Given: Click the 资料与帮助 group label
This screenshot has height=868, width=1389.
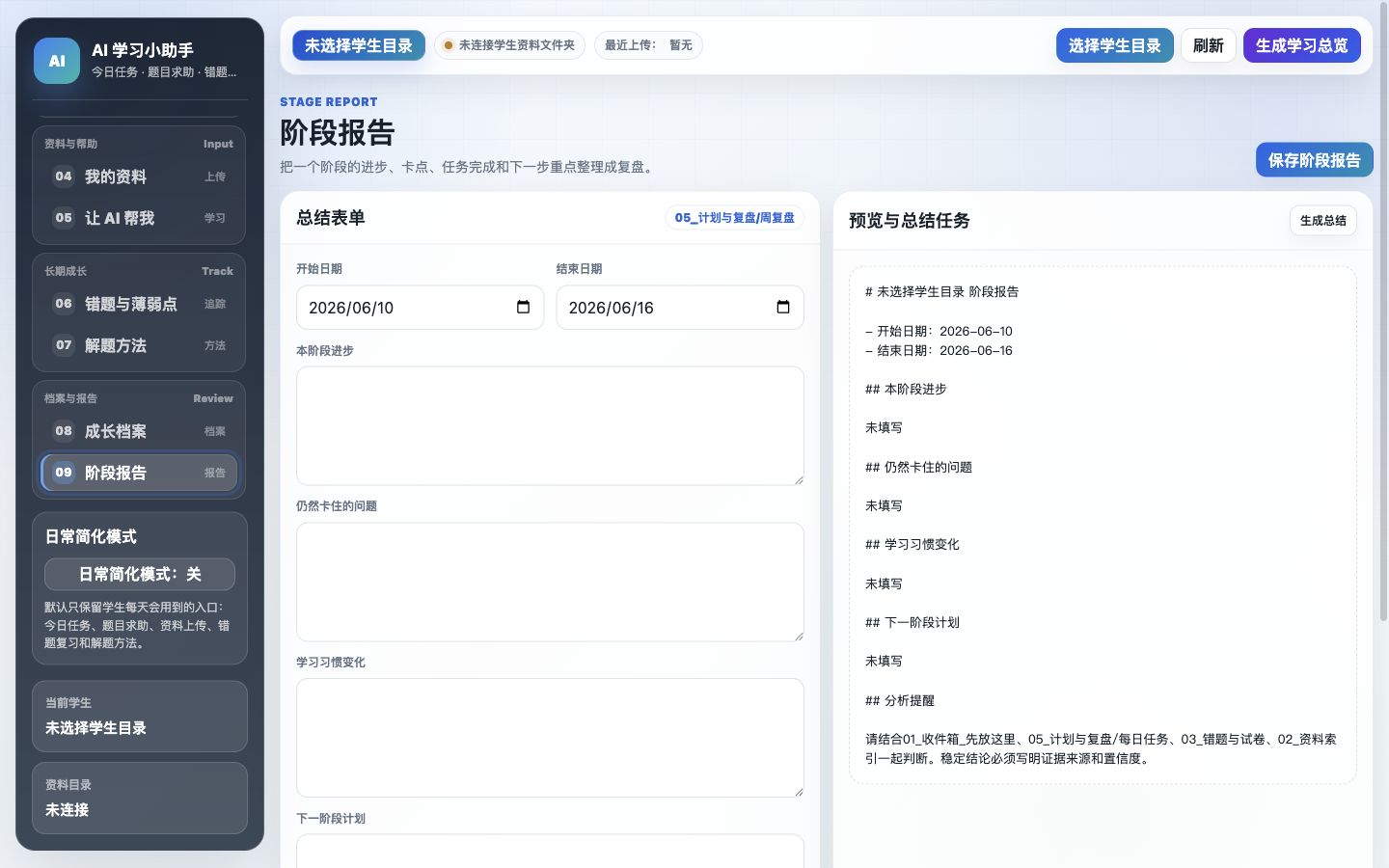Looking at the screenshot, I should pyautogui.click(x=70, y=144).
